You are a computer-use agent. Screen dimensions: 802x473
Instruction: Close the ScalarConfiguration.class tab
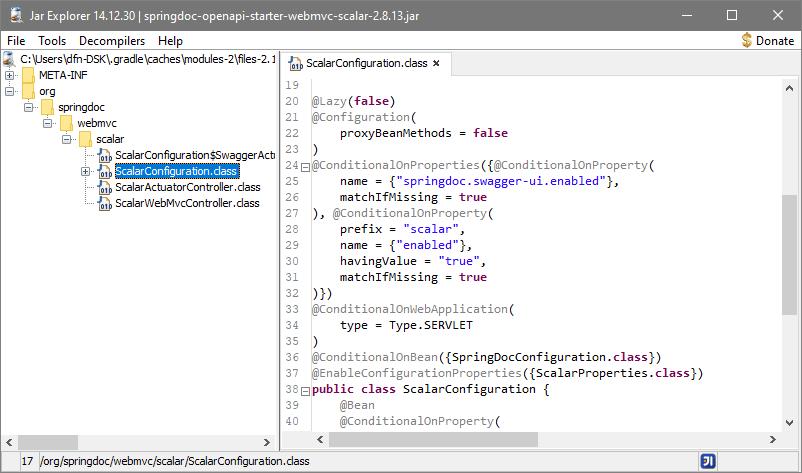(436, 63)
